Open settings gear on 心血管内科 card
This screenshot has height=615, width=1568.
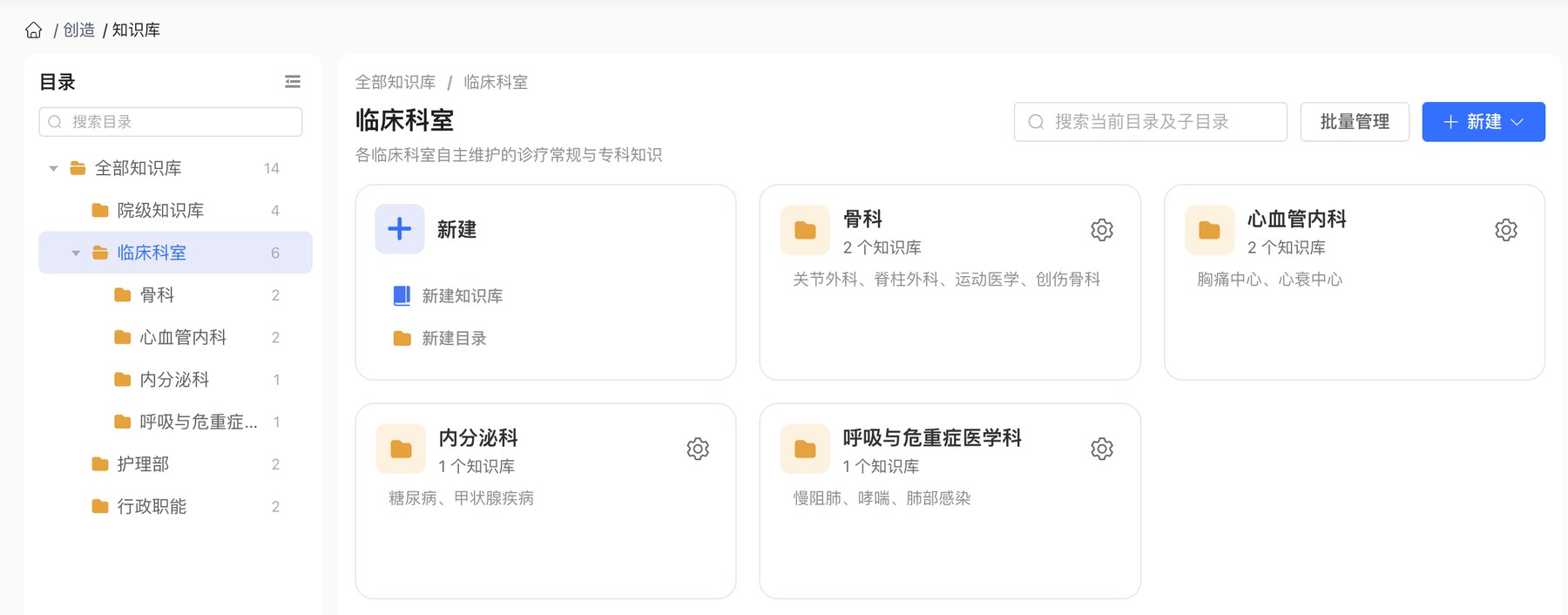1506,230
